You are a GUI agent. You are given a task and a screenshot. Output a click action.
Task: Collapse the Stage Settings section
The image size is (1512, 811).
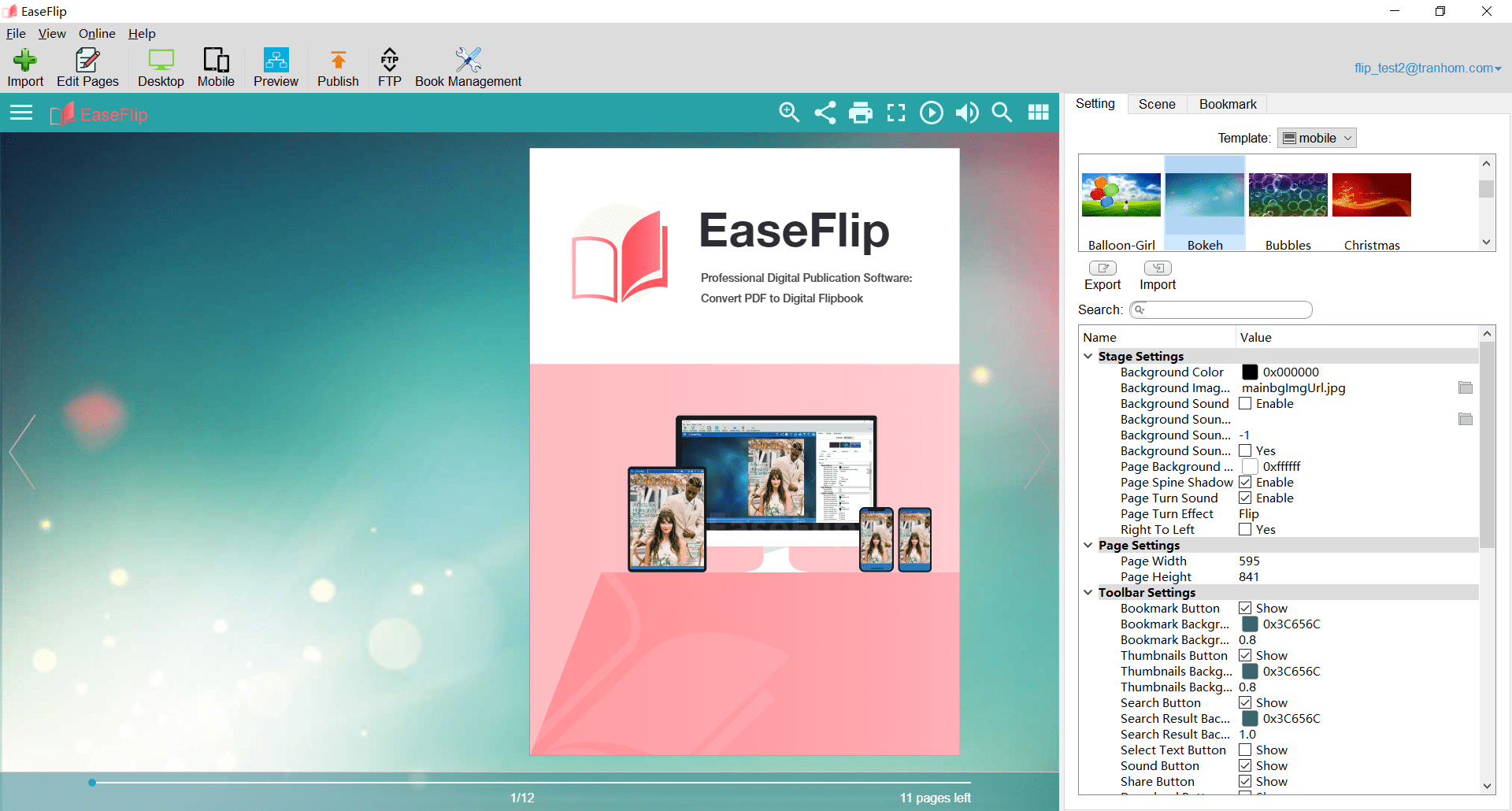[x=1088, y=356]
